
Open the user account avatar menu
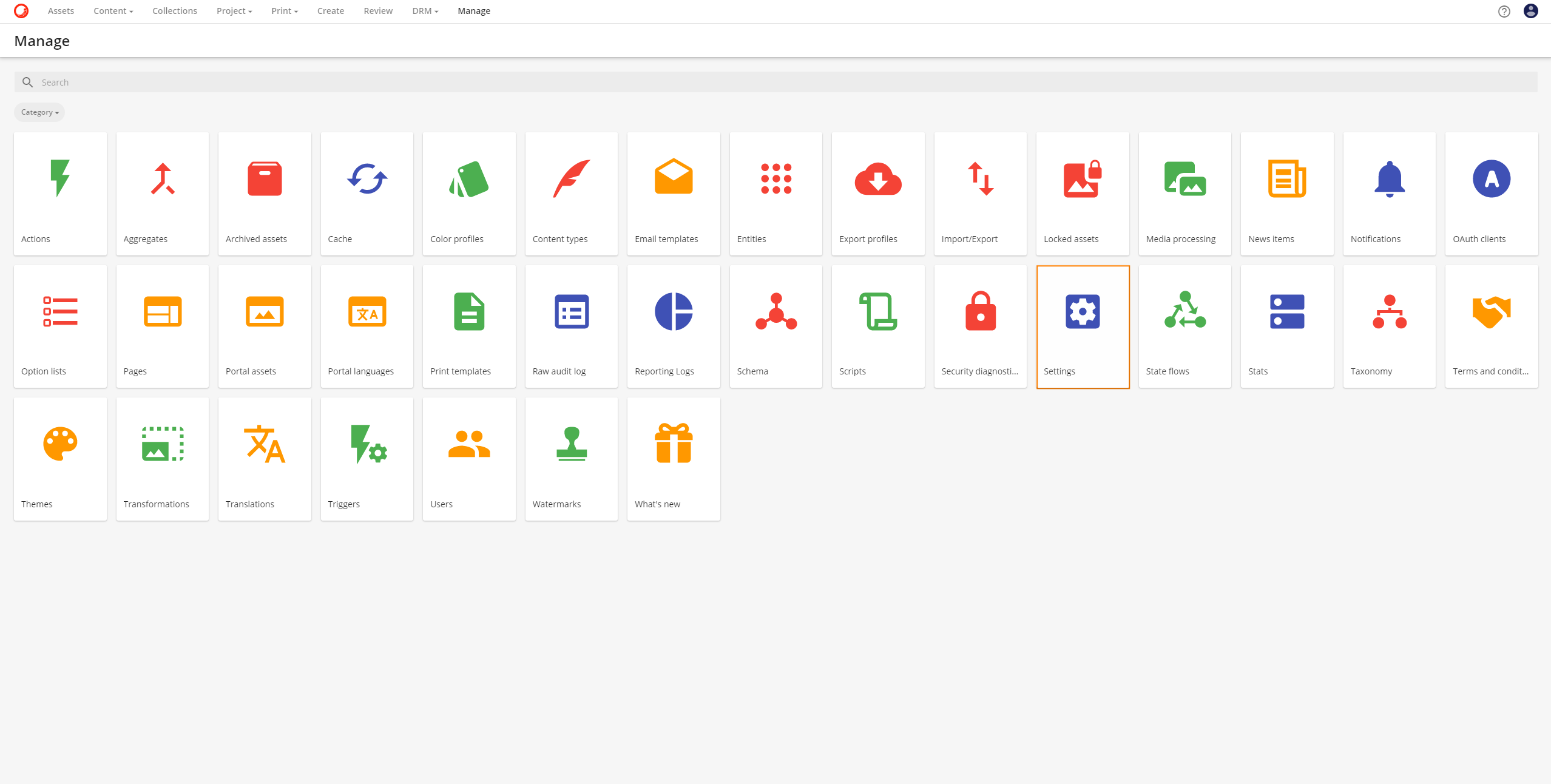click(x=1530, y=11)
